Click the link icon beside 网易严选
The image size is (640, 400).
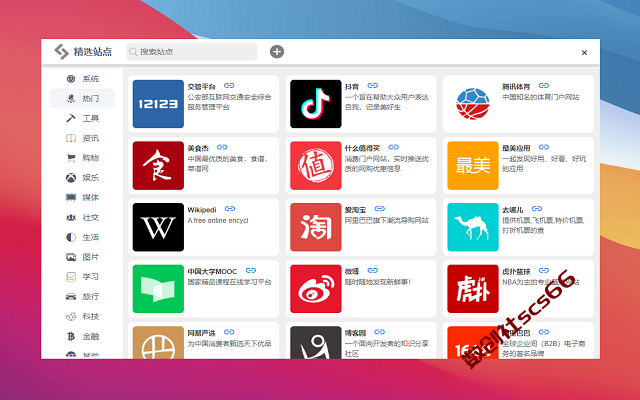pos(229,332)
